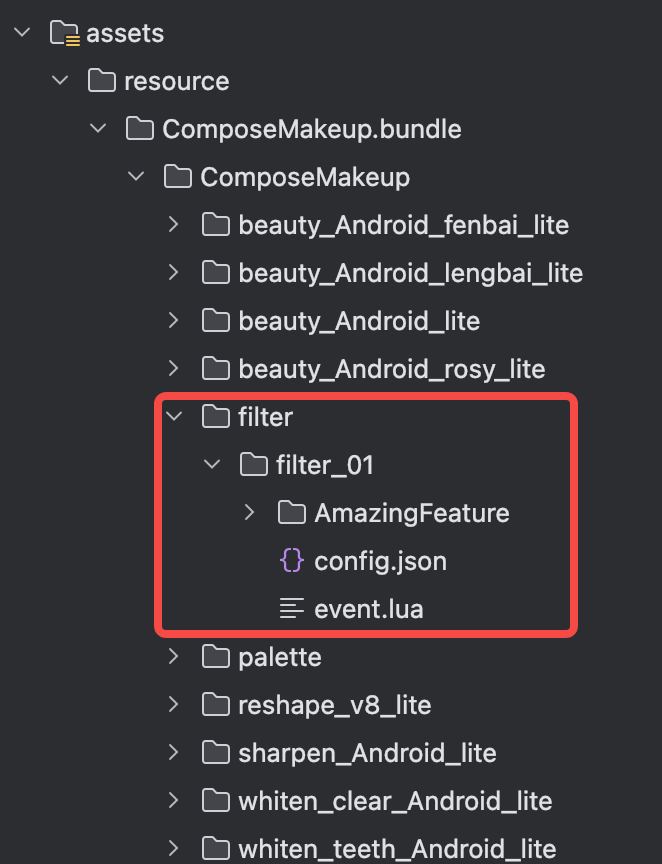Click the palette folder icon
The width and height of the screenshot is (662, 864).
(215, 657)
